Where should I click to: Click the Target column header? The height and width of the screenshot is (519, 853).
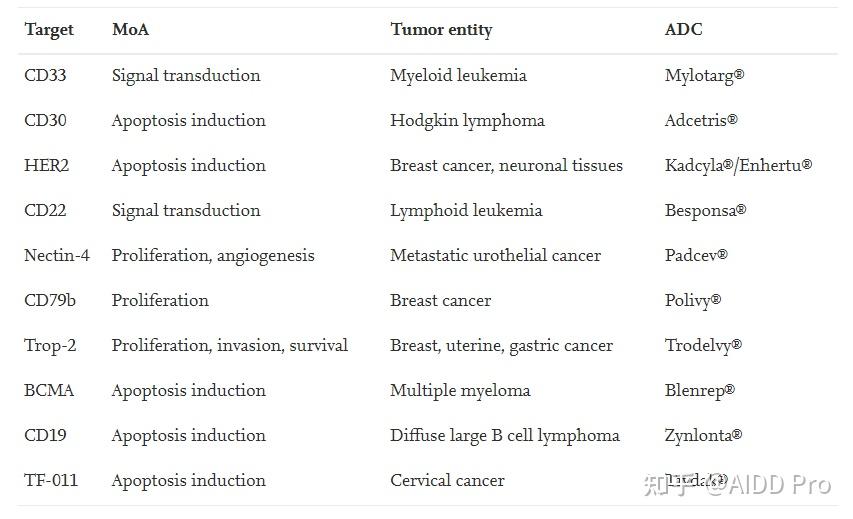pos(49,29)
